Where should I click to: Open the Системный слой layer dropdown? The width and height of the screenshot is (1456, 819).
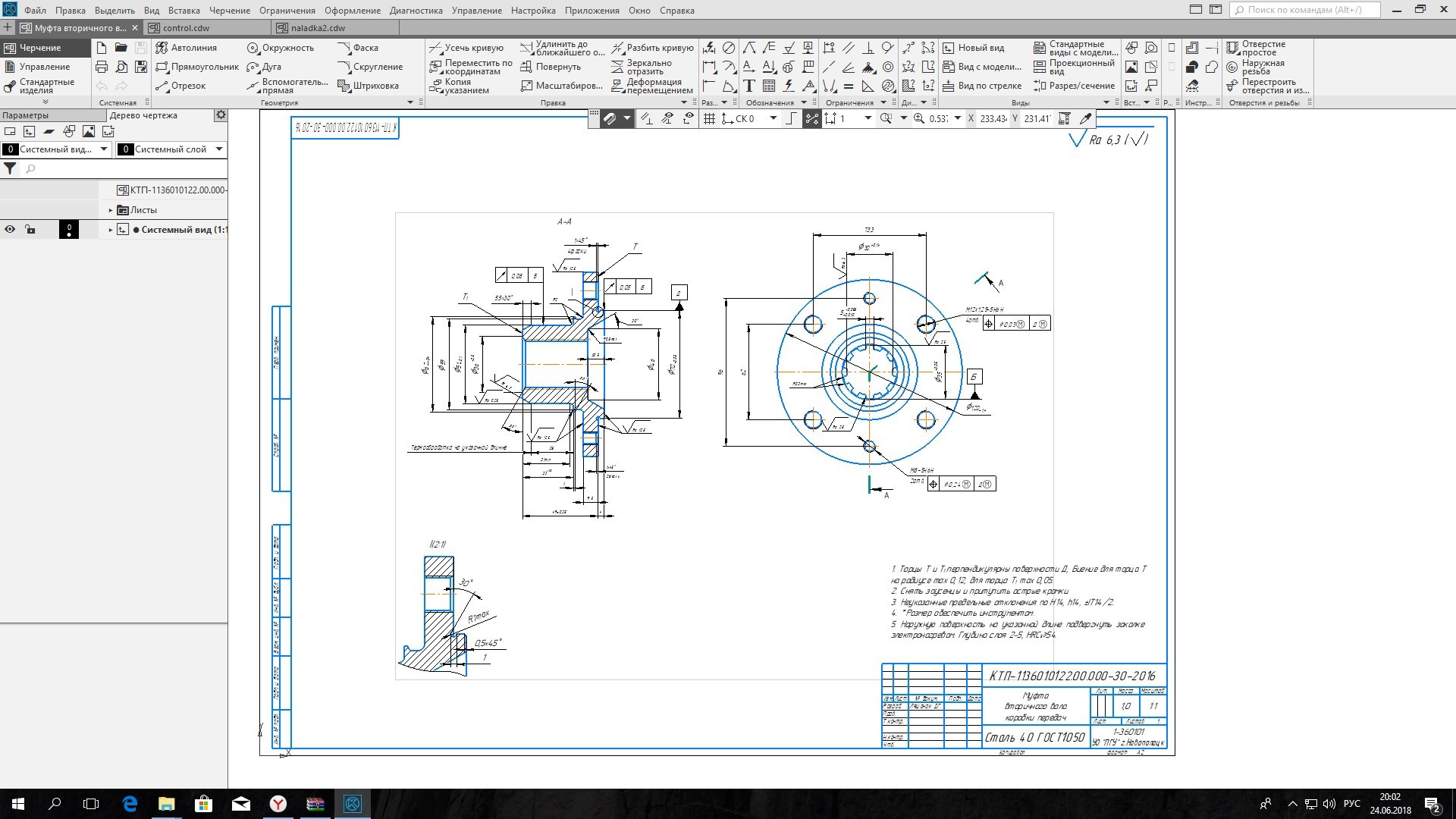(219, 149)
